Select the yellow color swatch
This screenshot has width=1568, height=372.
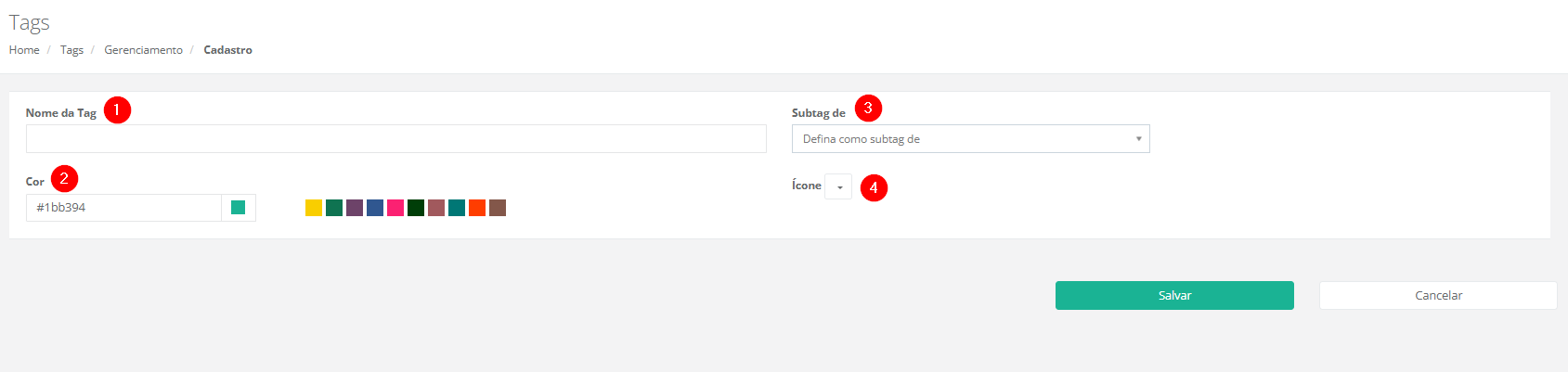(x=314, y=208)
